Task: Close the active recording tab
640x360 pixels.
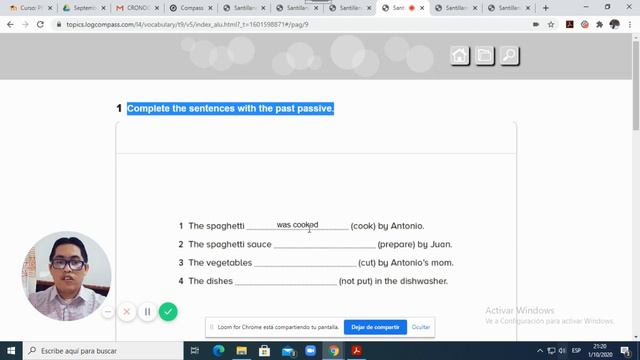Action: point(422,8)
